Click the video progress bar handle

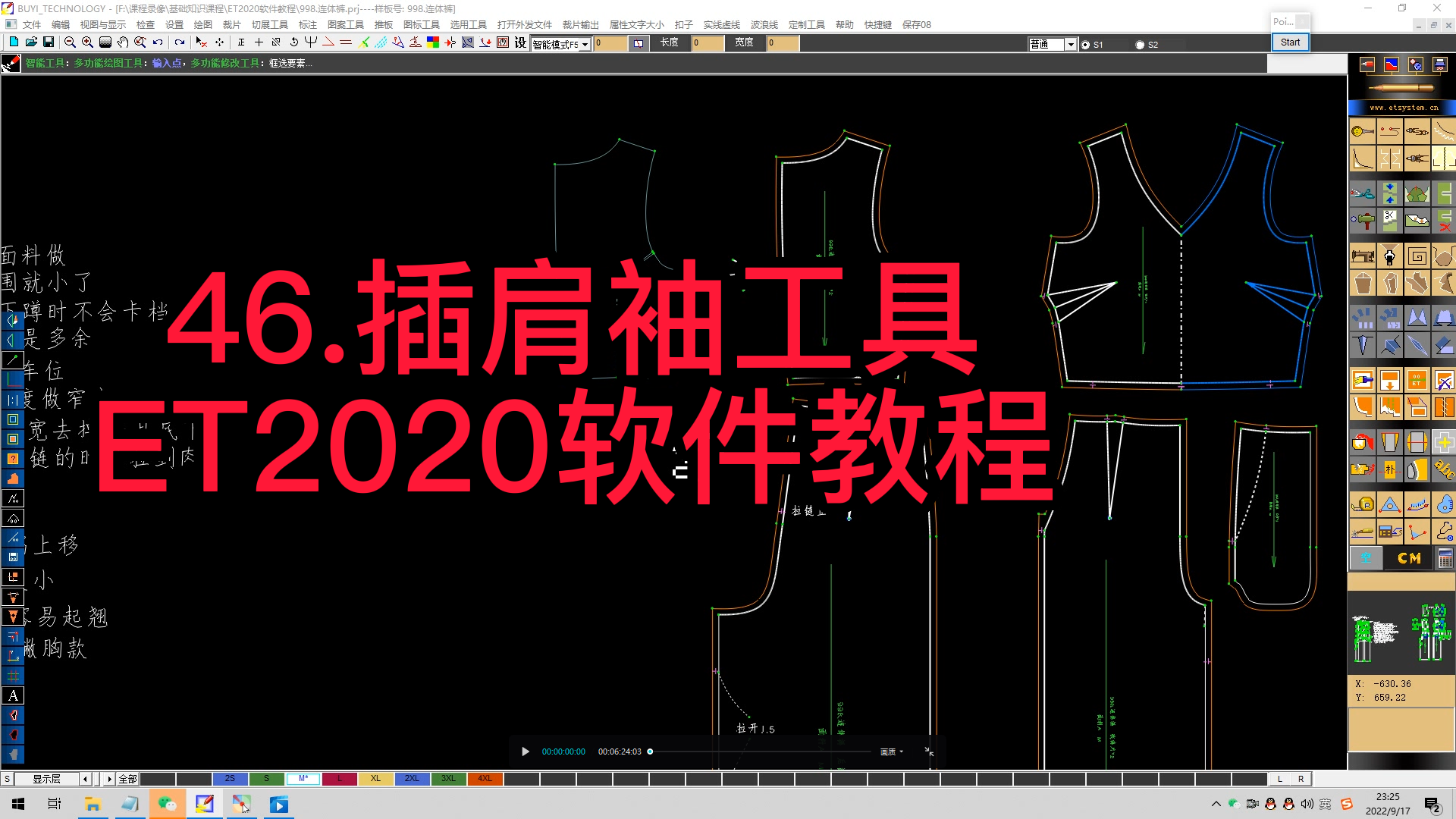click(650, 752)
